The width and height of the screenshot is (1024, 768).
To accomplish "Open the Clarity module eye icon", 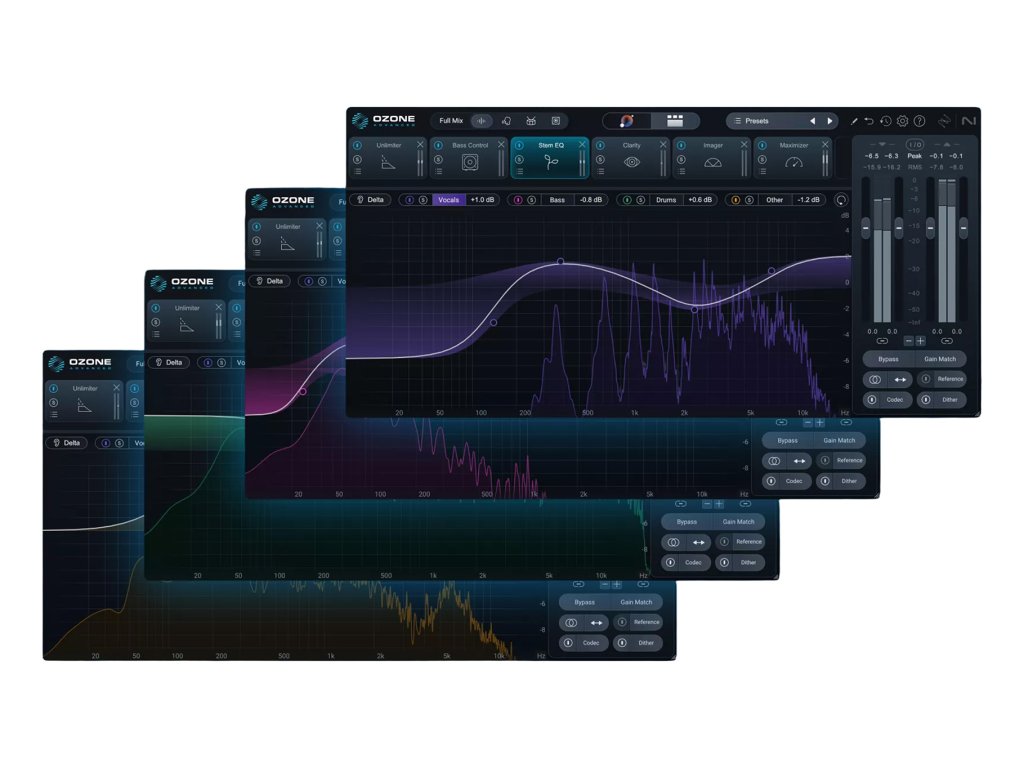I will (631, 163).
